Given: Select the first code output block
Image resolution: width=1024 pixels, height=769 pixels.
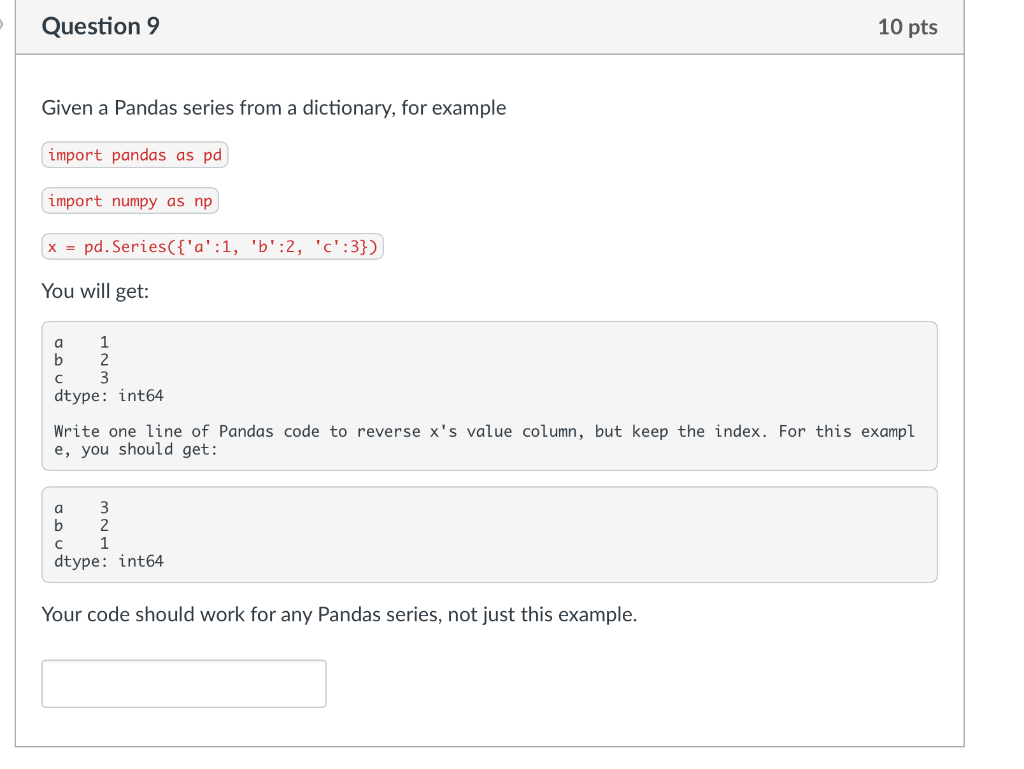Looking at the screenshot, I should pos(489,394).
